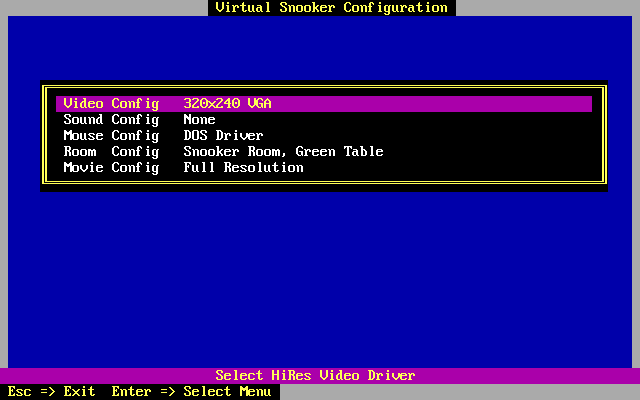Viewport: 640px width, 400px height.
Task: Open the 320x240 VGA video setting
Action: click(227, 104)
